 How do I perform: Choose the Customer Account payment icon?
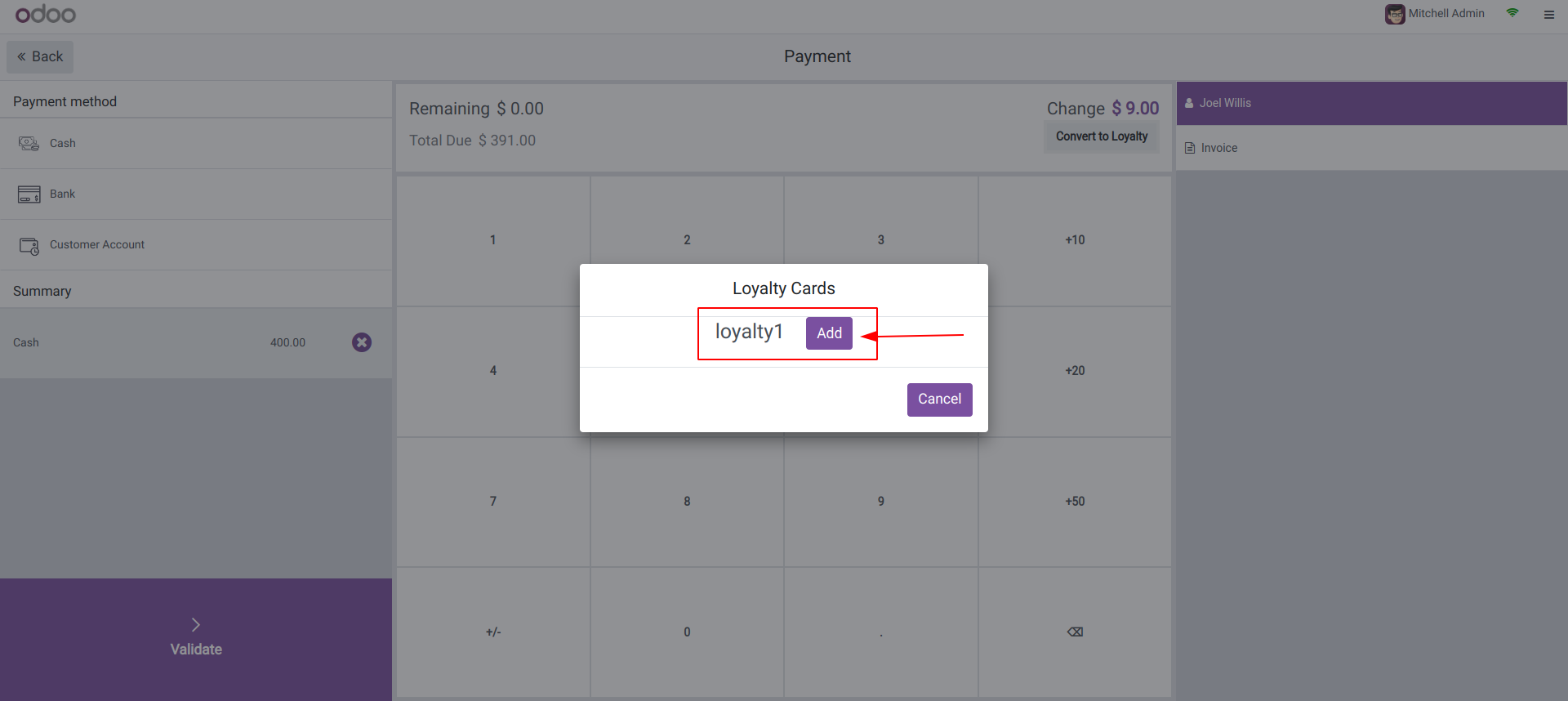point(29,245)
